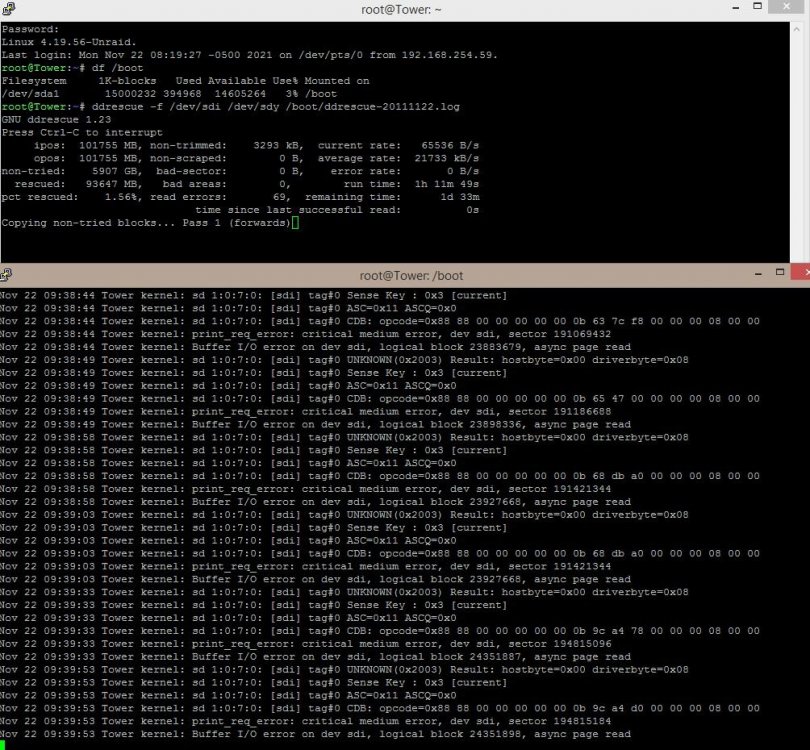Click the 'df /boot' command line
Viewport: 810px width, 750px height.
pos(72,68)
